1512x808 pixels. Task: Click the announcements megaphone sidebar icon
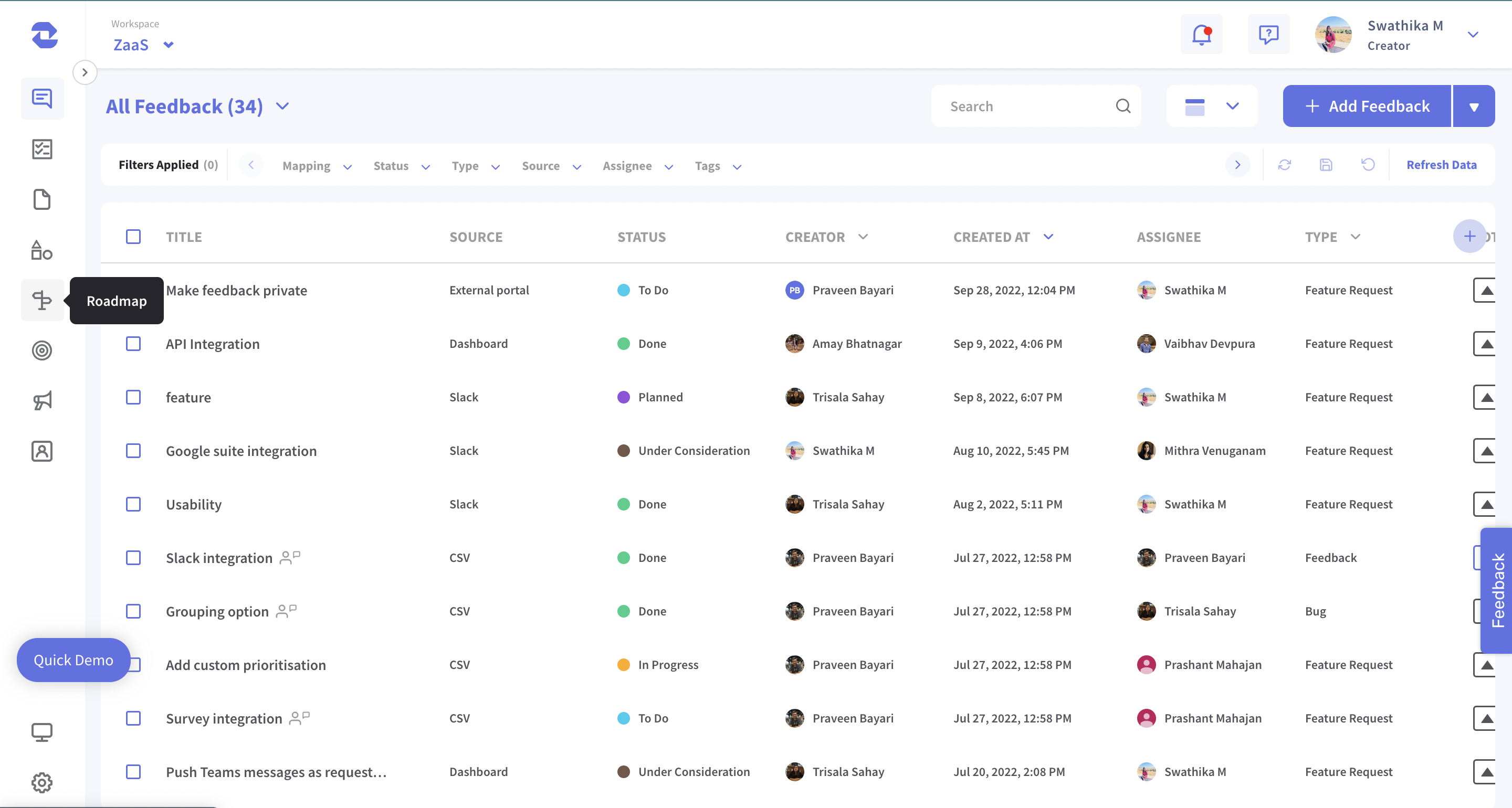[41, 401]
